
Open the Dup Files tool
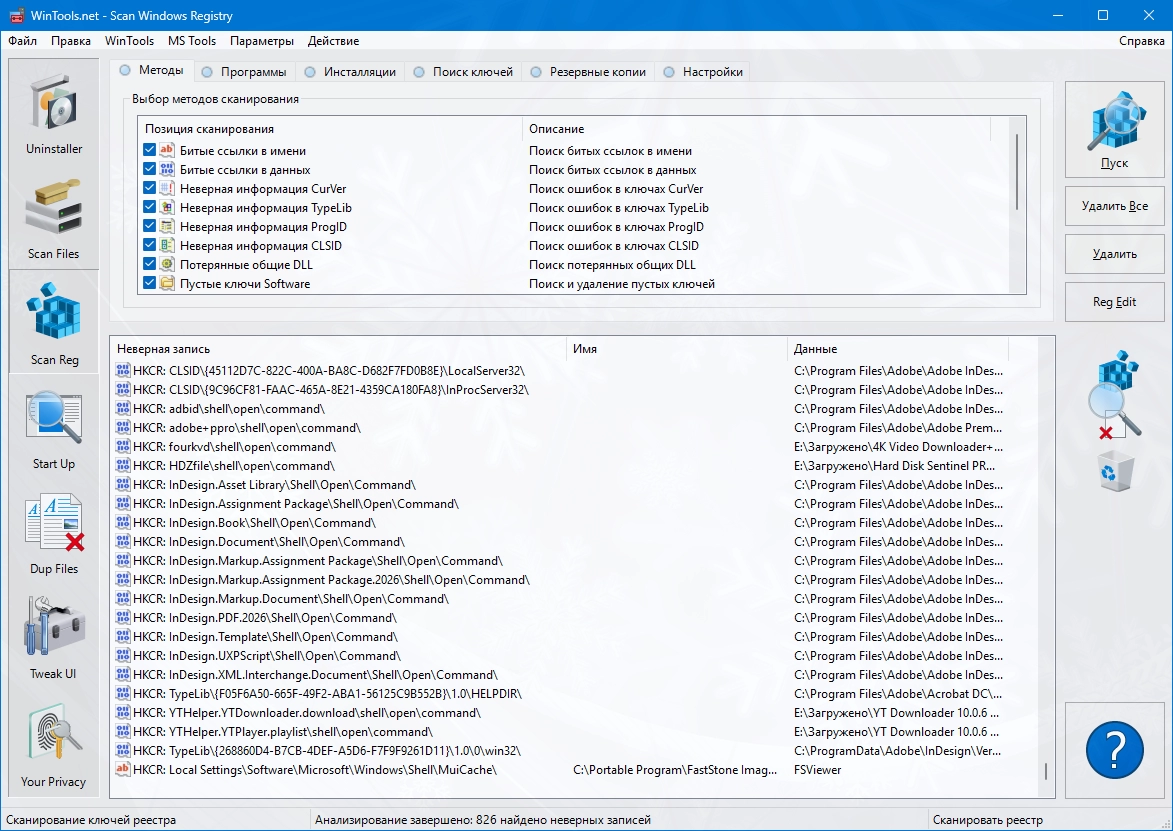54,532
